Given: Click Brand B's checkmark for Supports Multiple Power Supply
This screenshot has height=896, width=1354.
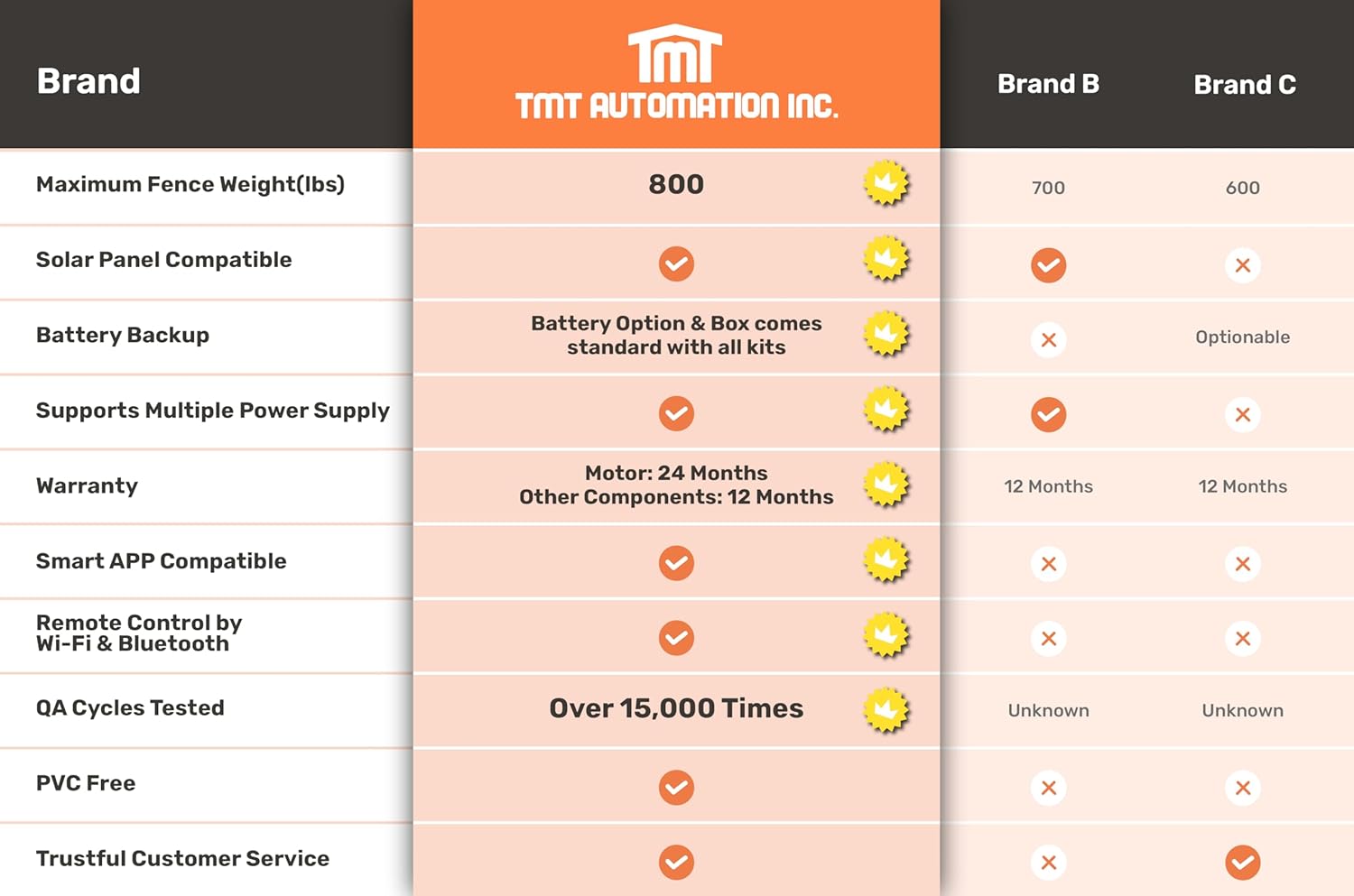Looking at the screenshot, I should pos(1048,415).
